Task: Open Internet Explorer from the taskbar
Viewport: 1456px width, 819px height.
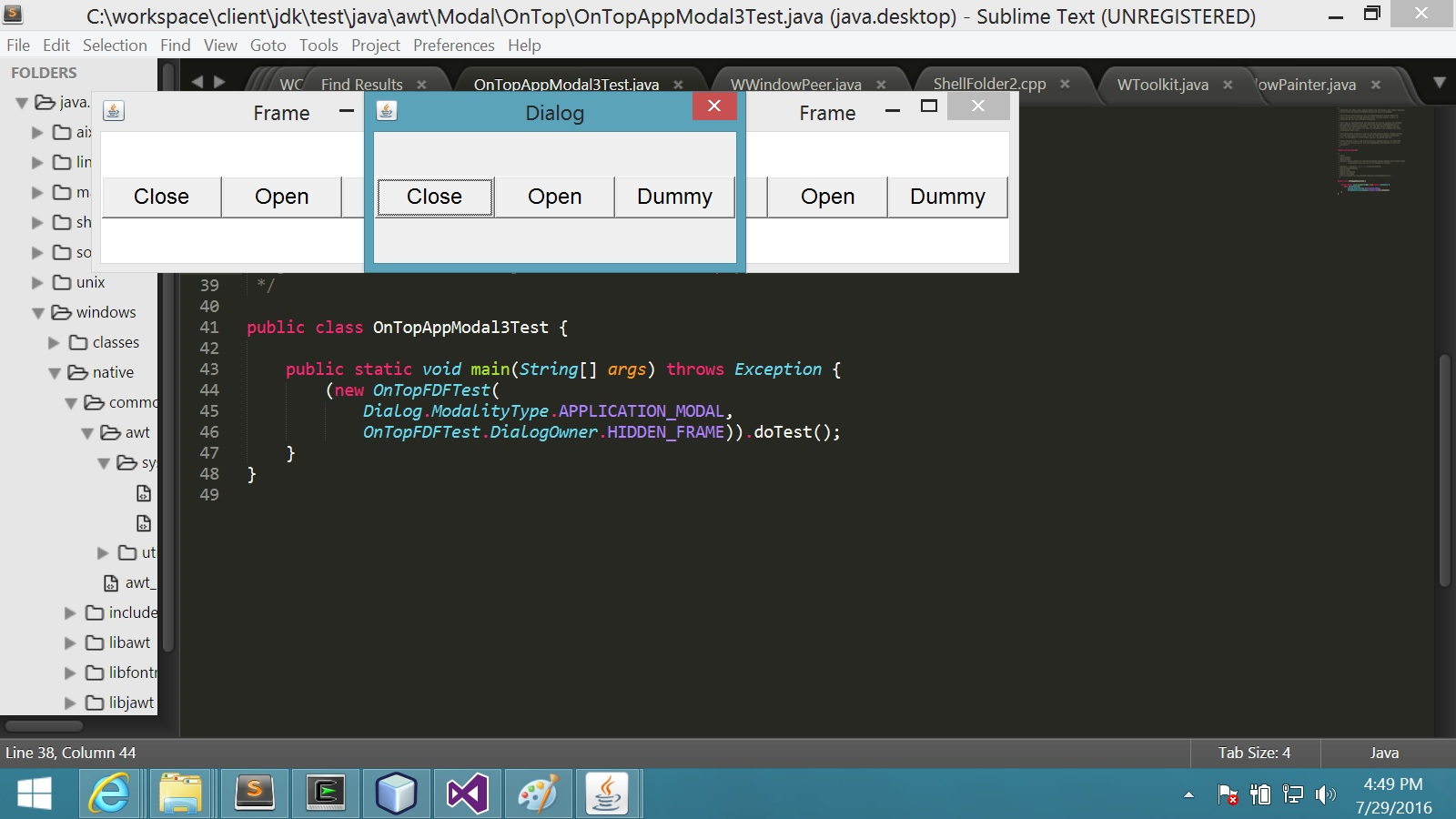Action: (109, 794)
